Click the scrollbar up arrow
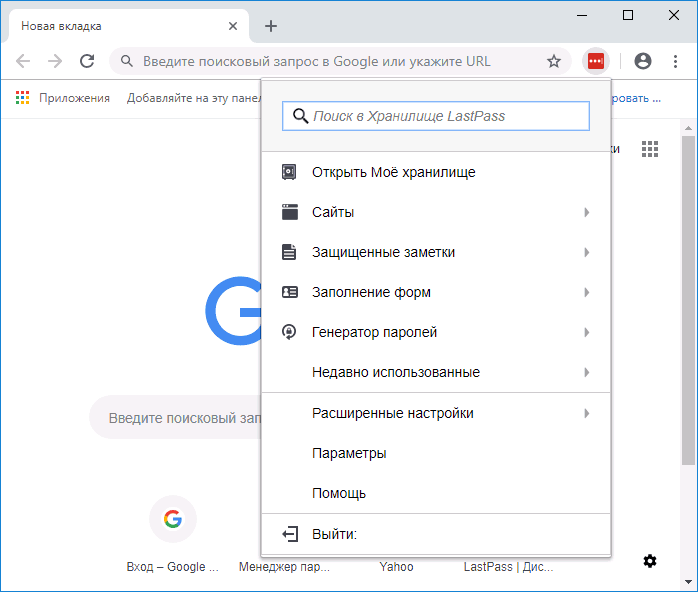Viewport: 698px width, 592px height. [x=688, y=128]
